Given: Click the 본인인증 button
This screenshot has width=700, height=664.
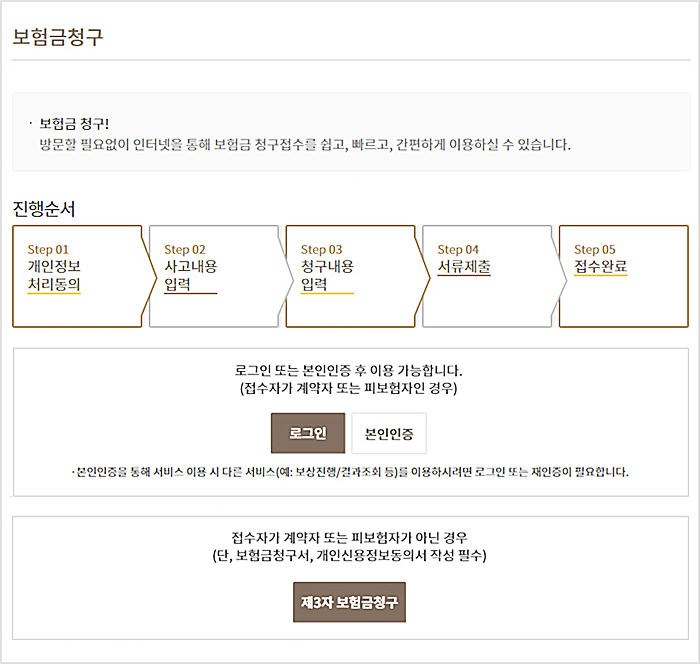Looking at the screenshot, I should (x=389, y=433).
